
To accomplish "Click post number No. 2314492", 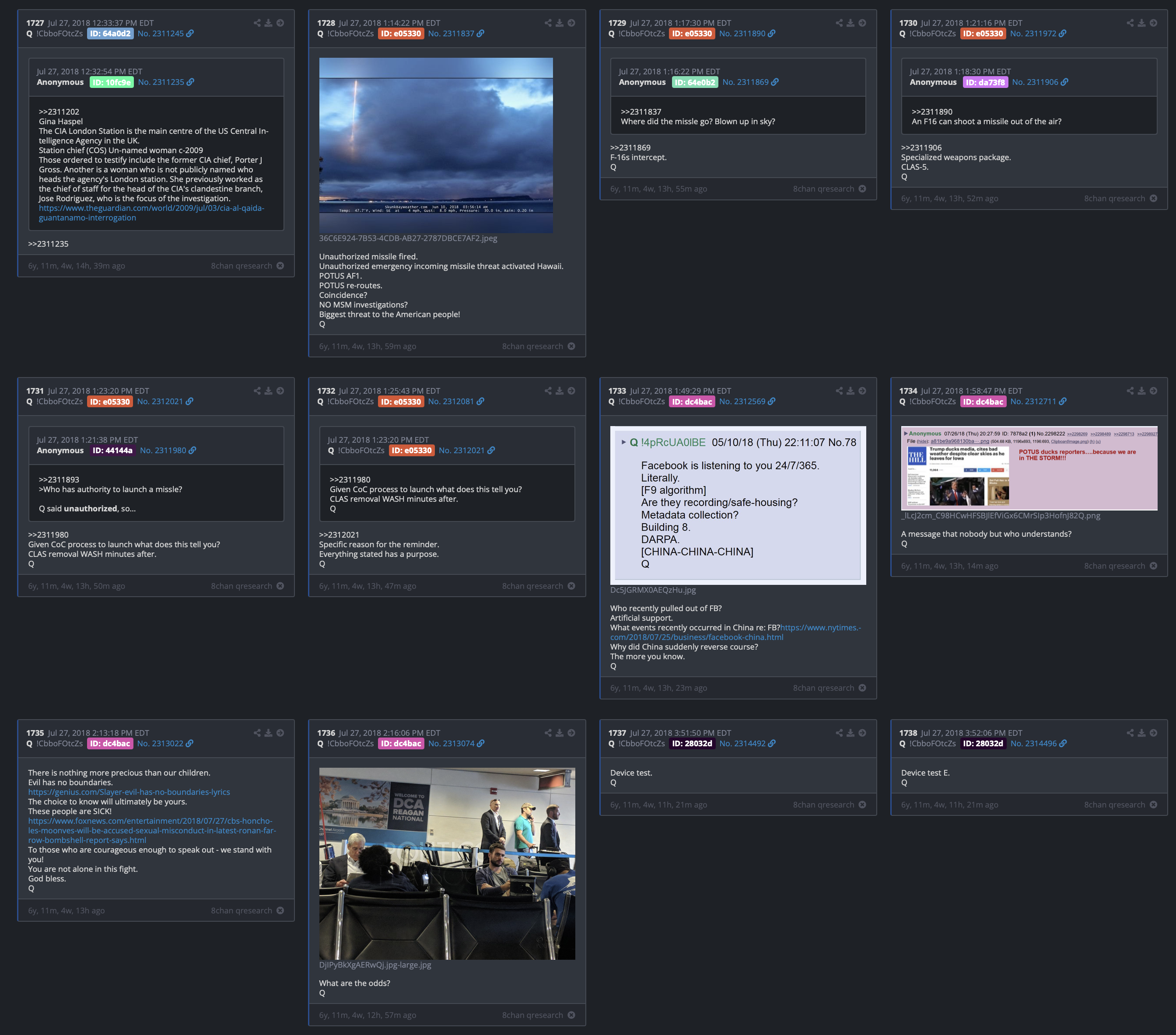I will (x=742, y=744).
